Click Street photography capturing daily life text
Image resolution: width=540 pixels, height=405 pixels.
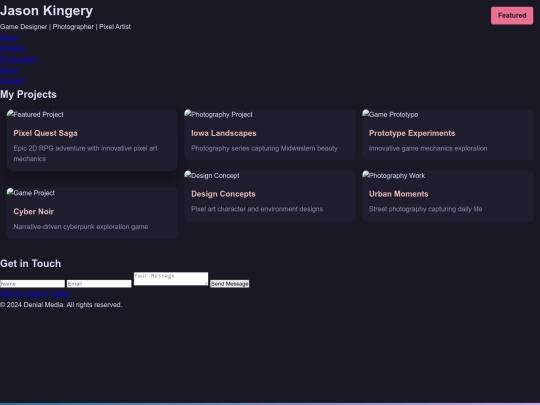pyautogui.click(x=425, y=209)
